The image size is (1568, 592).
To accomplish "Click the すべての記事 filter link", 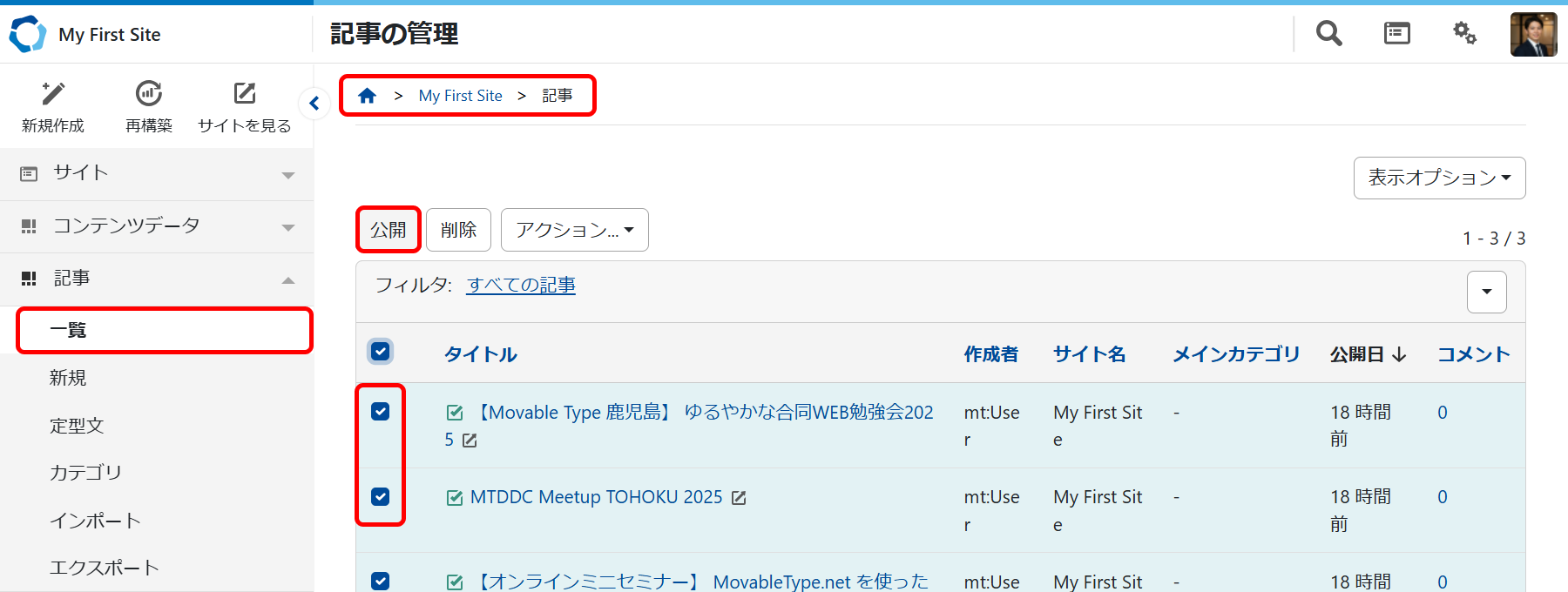I will coord(521,286).
